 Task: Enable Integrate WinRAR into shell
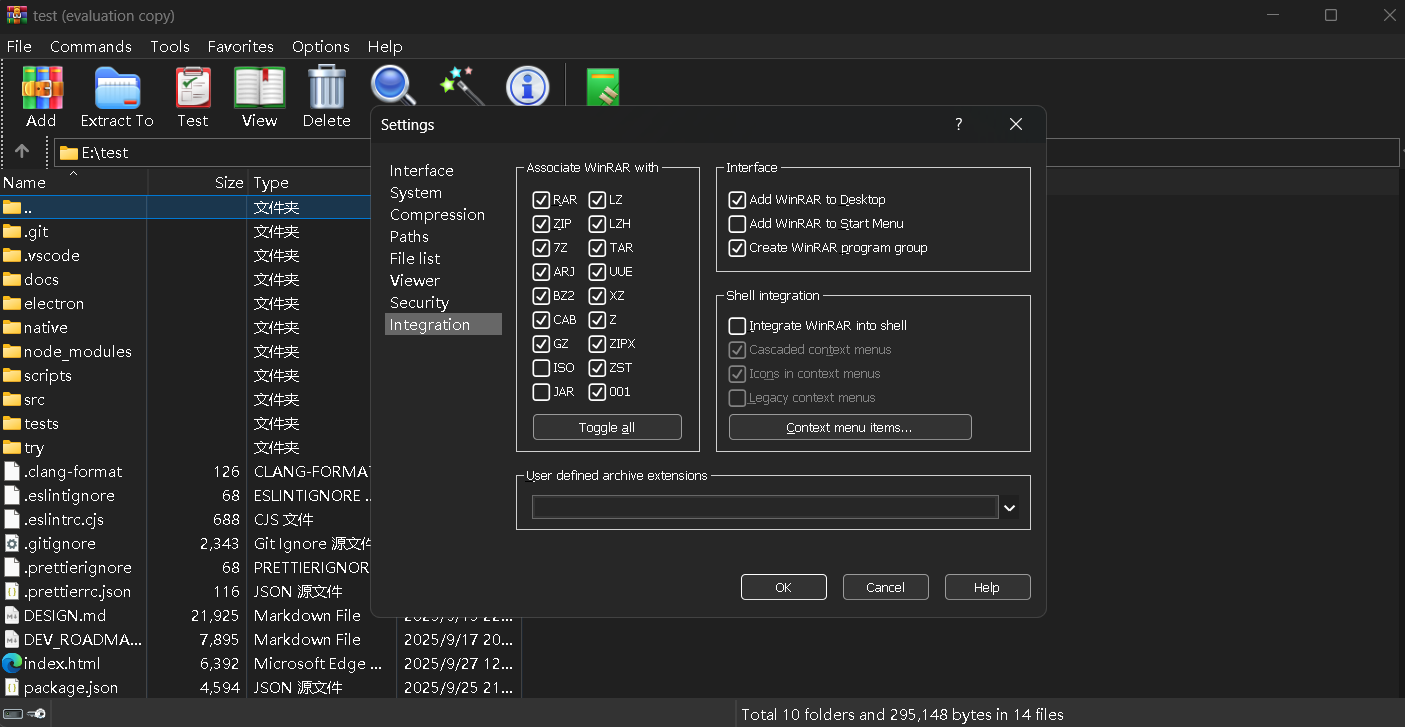737,326
